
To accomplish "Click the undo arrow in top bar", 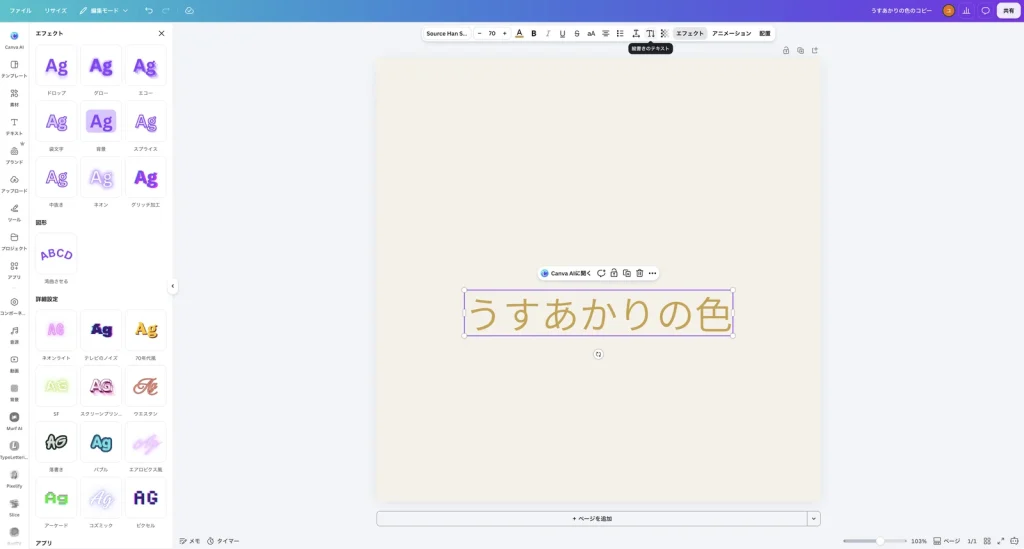I will point(149,10).
